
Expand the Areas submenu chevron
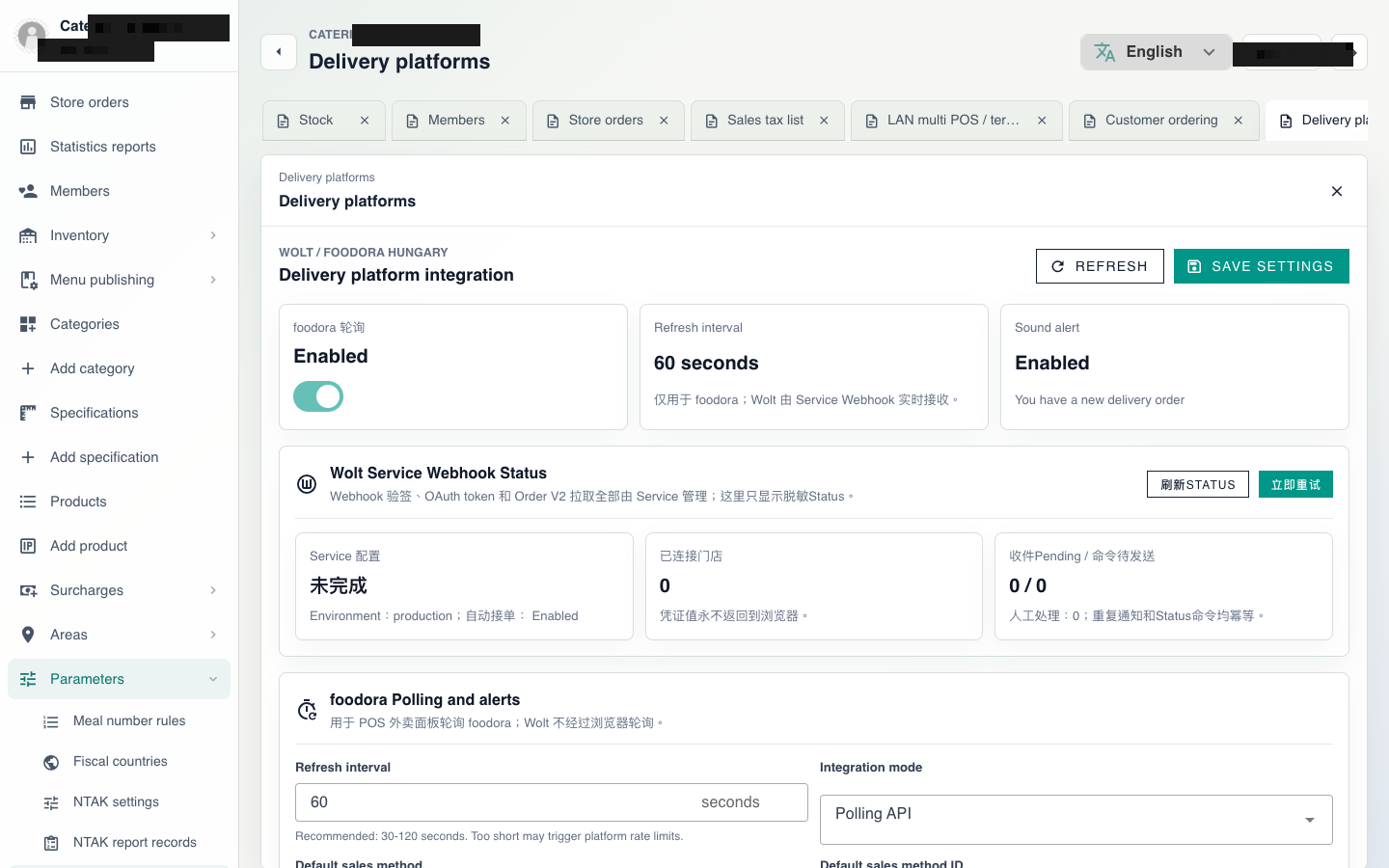click(213, 635)
